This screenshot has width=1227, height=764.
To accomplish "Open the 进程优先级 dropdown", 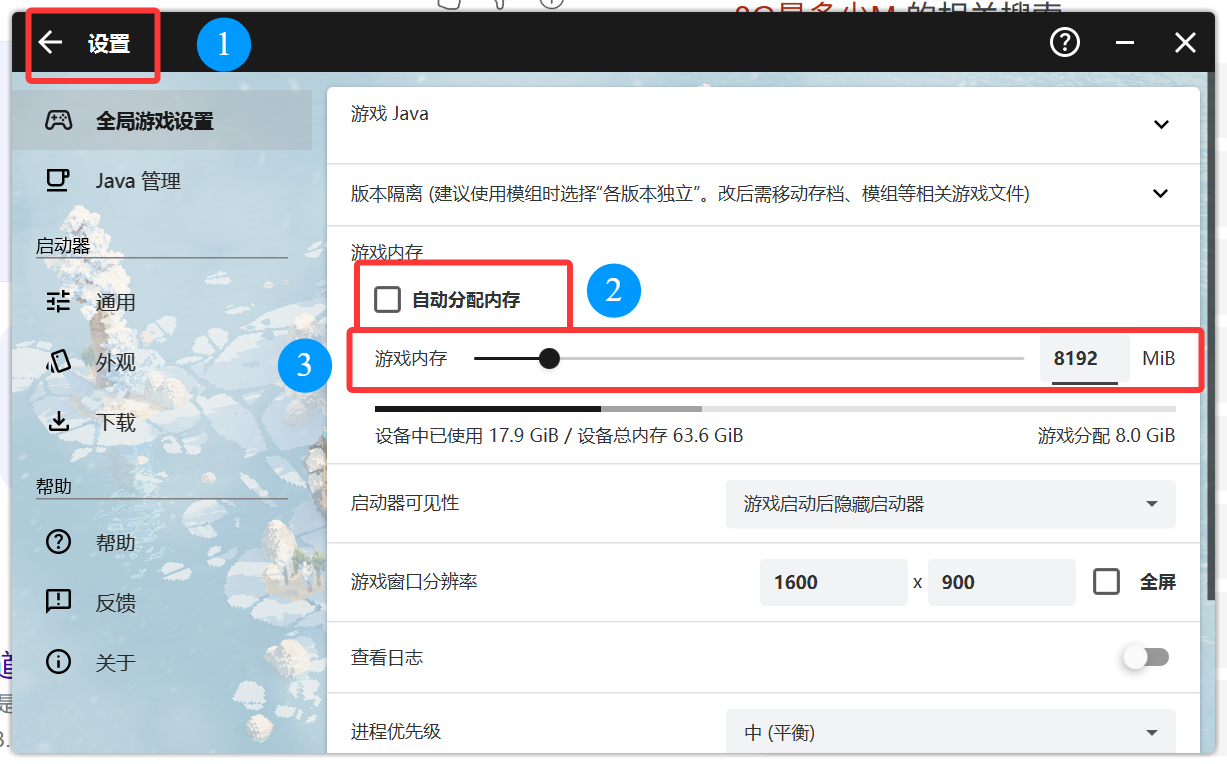I will pyautogui.click(x=950, y=732).
